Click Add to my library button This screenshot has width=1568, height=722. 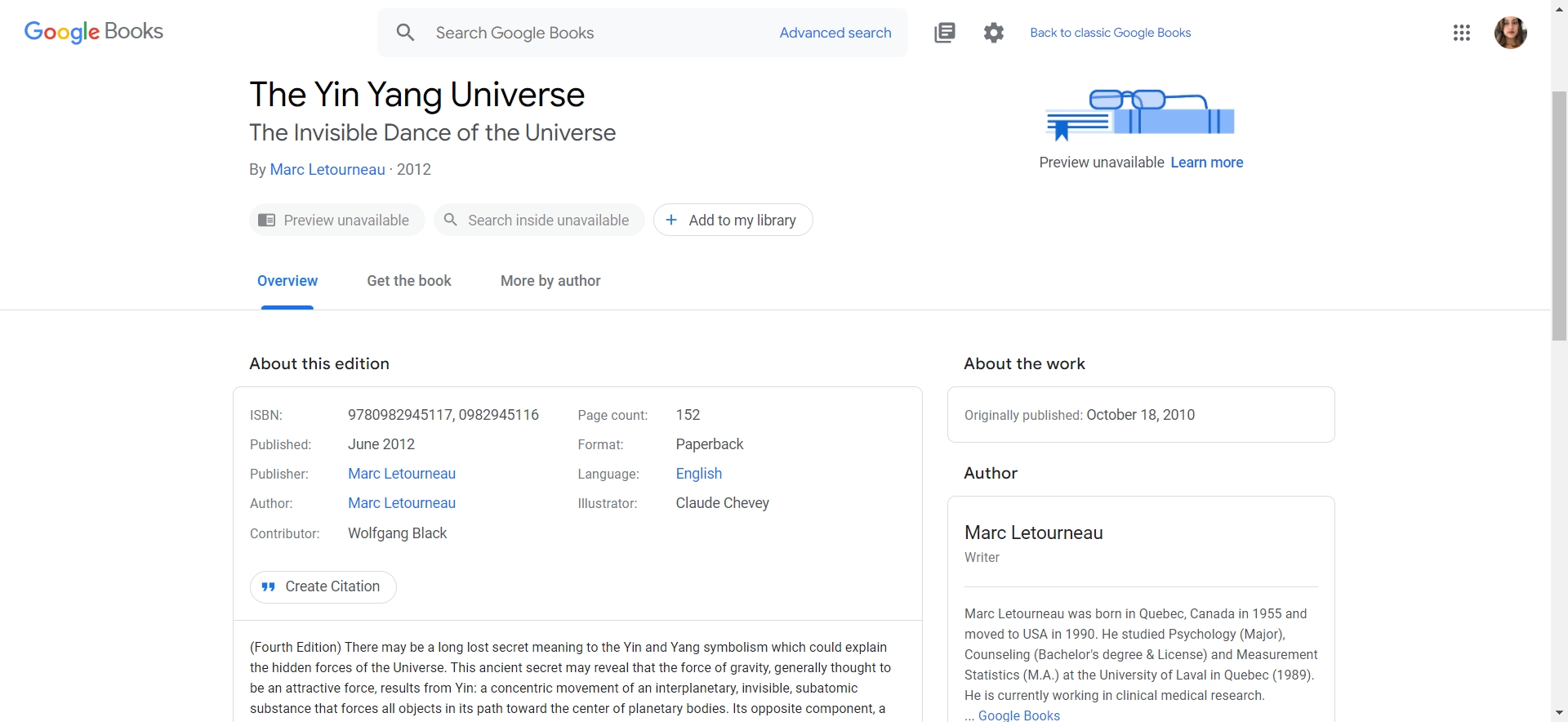click(x=733, y=220)
